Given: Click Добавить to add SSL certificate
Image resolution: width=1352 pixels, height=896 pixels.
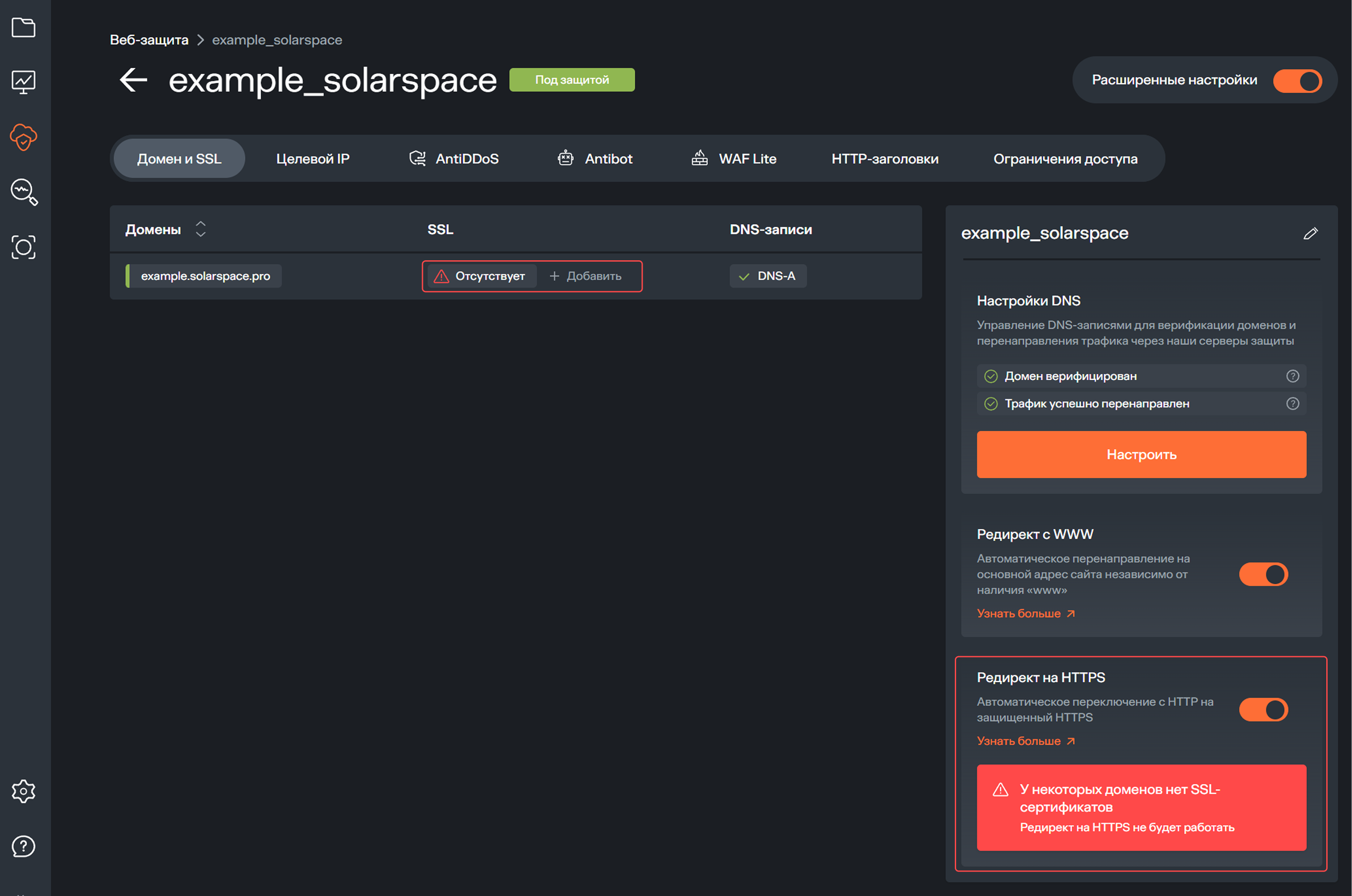Looking at the screenshot, I should coord(586,276).
